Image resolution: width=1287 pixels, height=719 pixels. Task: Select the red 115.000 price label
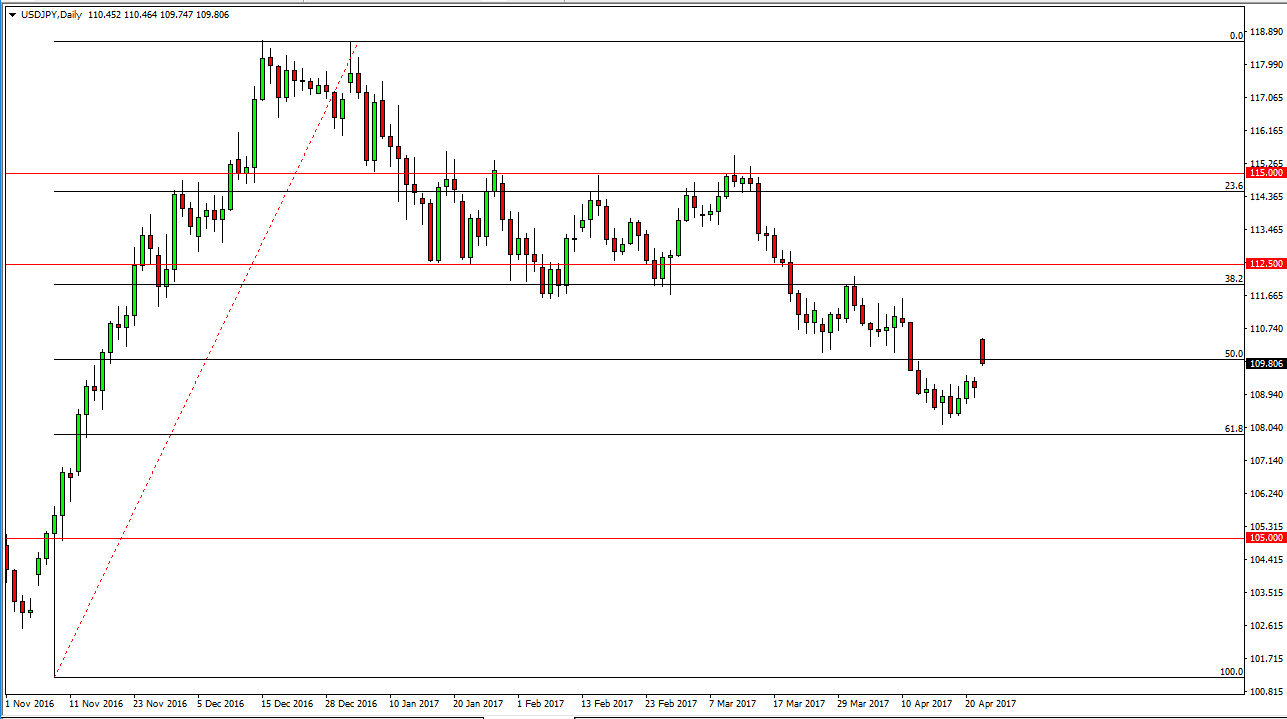1265,173
